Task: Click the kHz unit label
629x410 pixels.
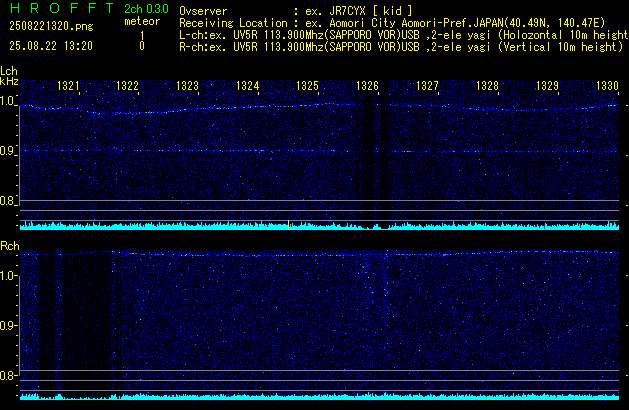Action: click(x=9, y=81)
